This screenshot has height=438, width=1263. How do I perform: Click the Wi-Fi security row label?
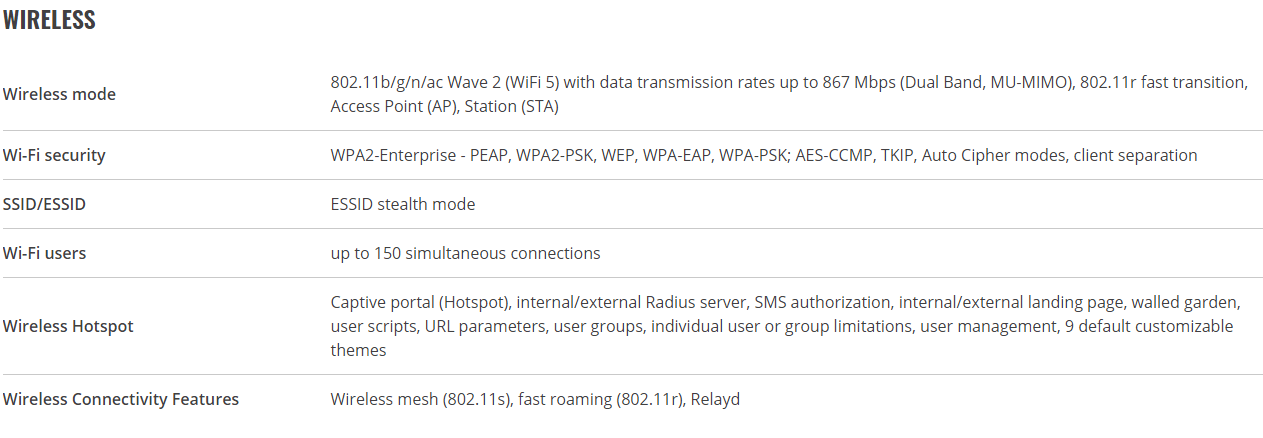(54, 155)
